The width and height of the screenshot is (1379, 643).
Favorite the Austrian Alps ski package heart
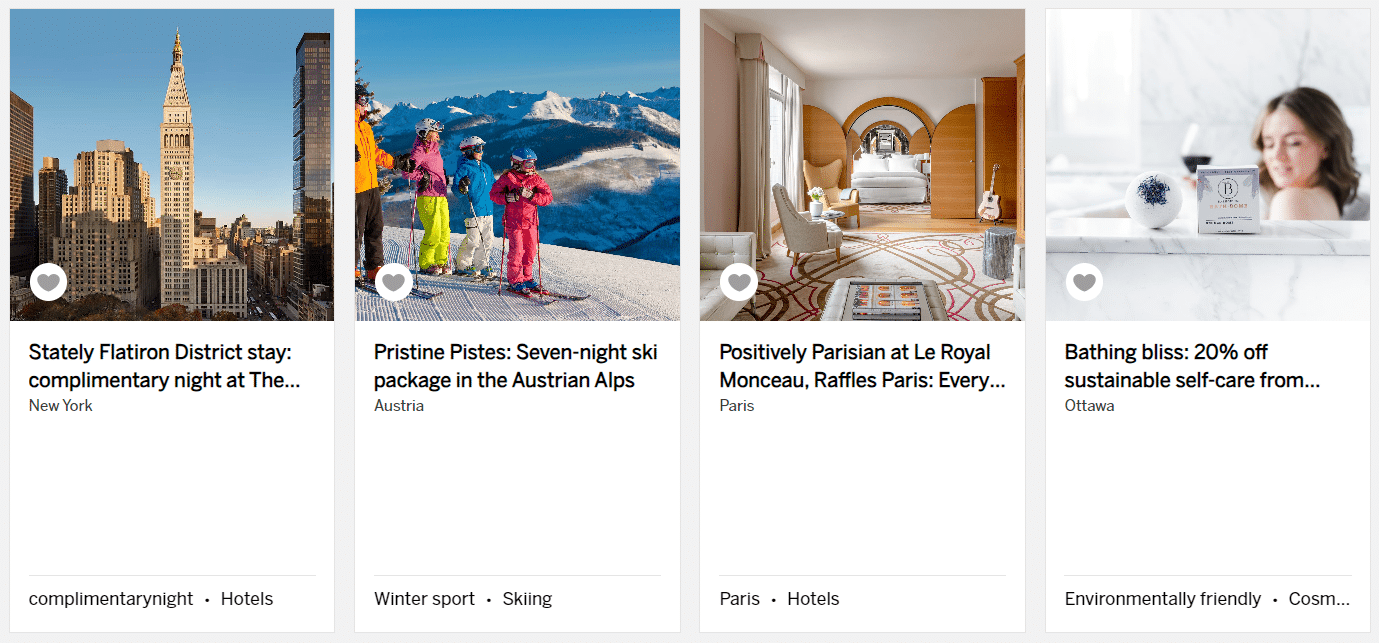click(394, 282)
